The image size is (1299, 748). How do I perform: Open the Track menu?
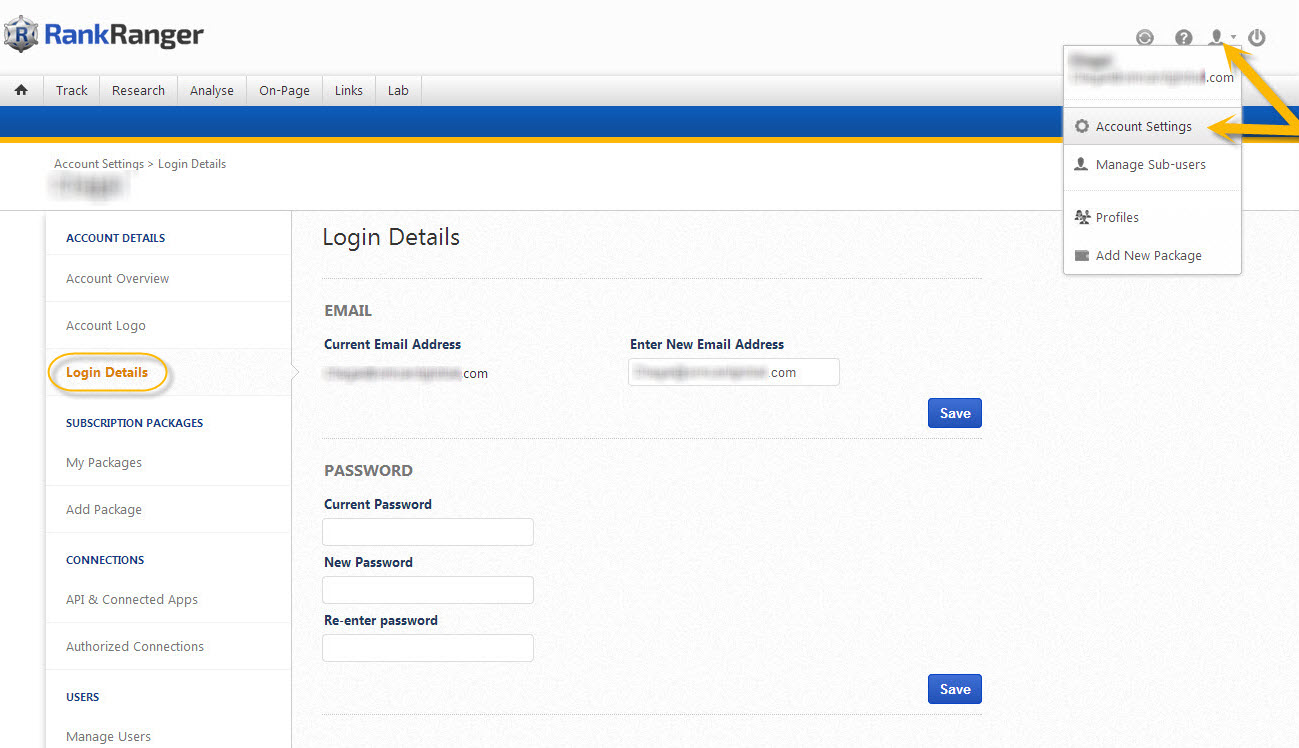click(x=72, y=90)
